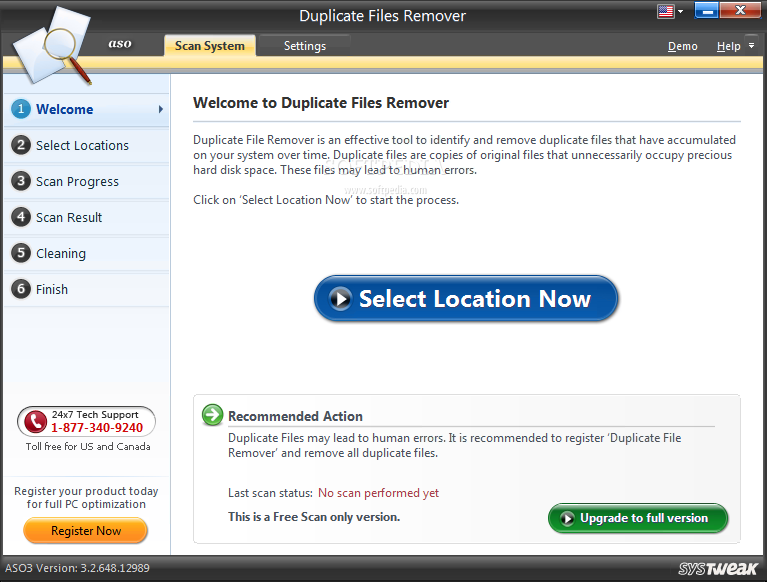Click the step 5 number circle
The image size is (767, 582).
[21, 253]
